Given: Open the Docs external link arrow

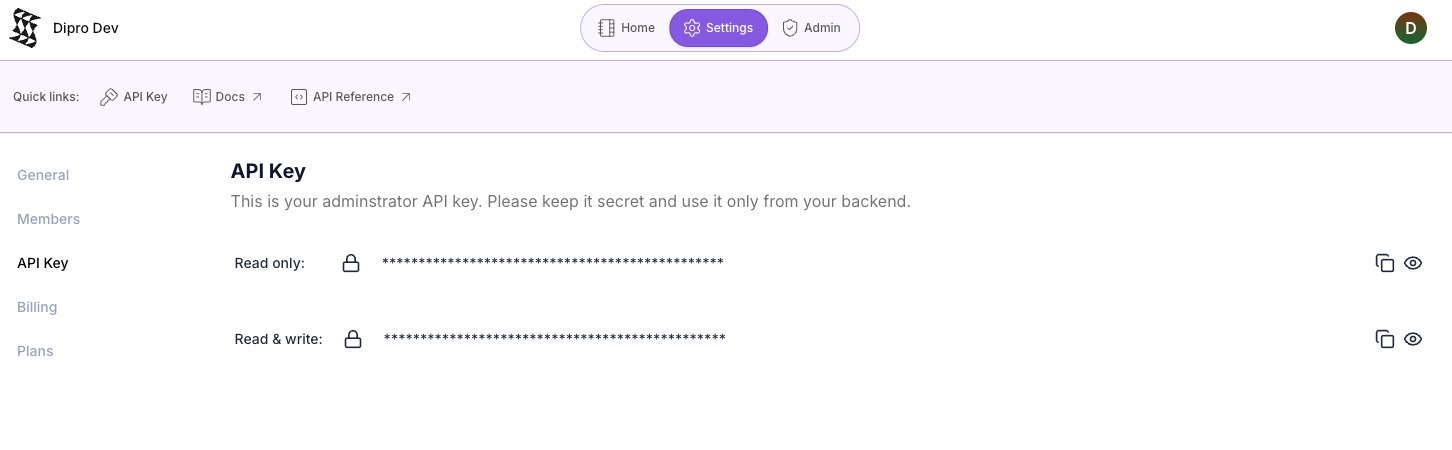Looking at the screenshot, I should tap(257, 97).
